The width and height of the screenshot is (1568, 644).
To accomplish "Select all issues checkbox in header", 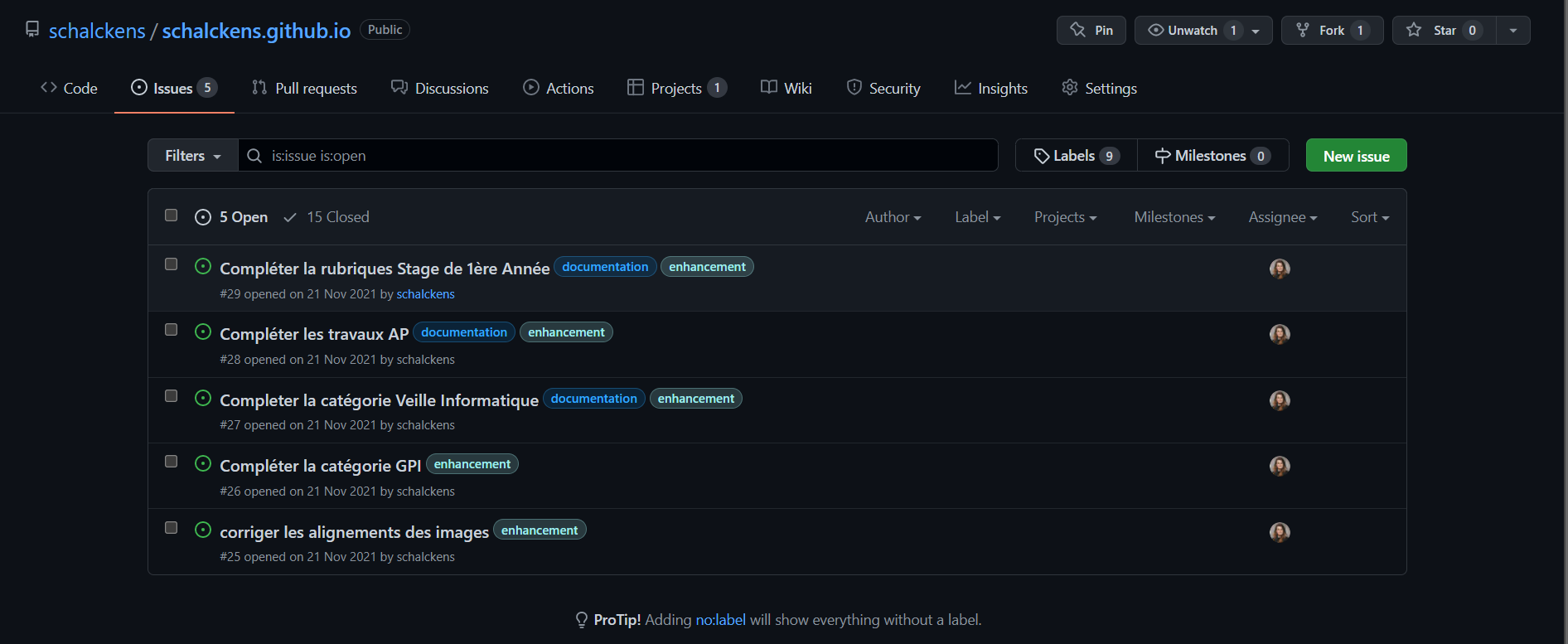I will [172, 215].
